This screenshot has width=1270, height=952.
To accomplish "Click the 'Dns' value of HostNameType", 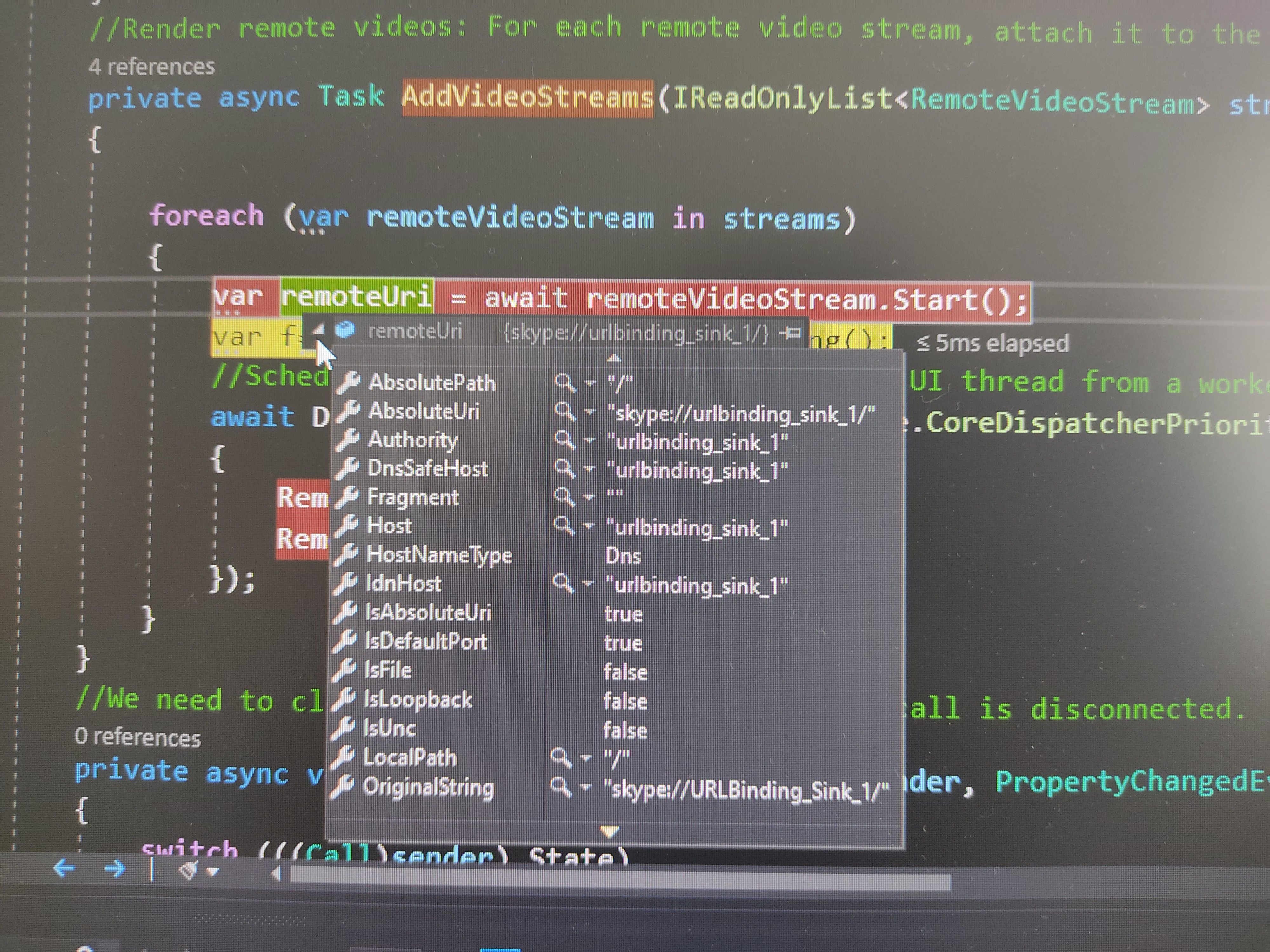I will point(623,556).
